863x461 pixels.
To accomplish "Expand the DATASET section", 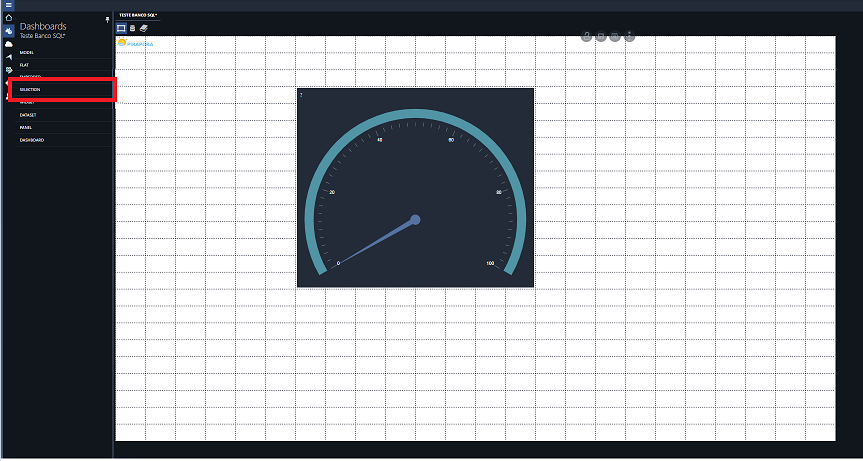I will pos(28,115).
